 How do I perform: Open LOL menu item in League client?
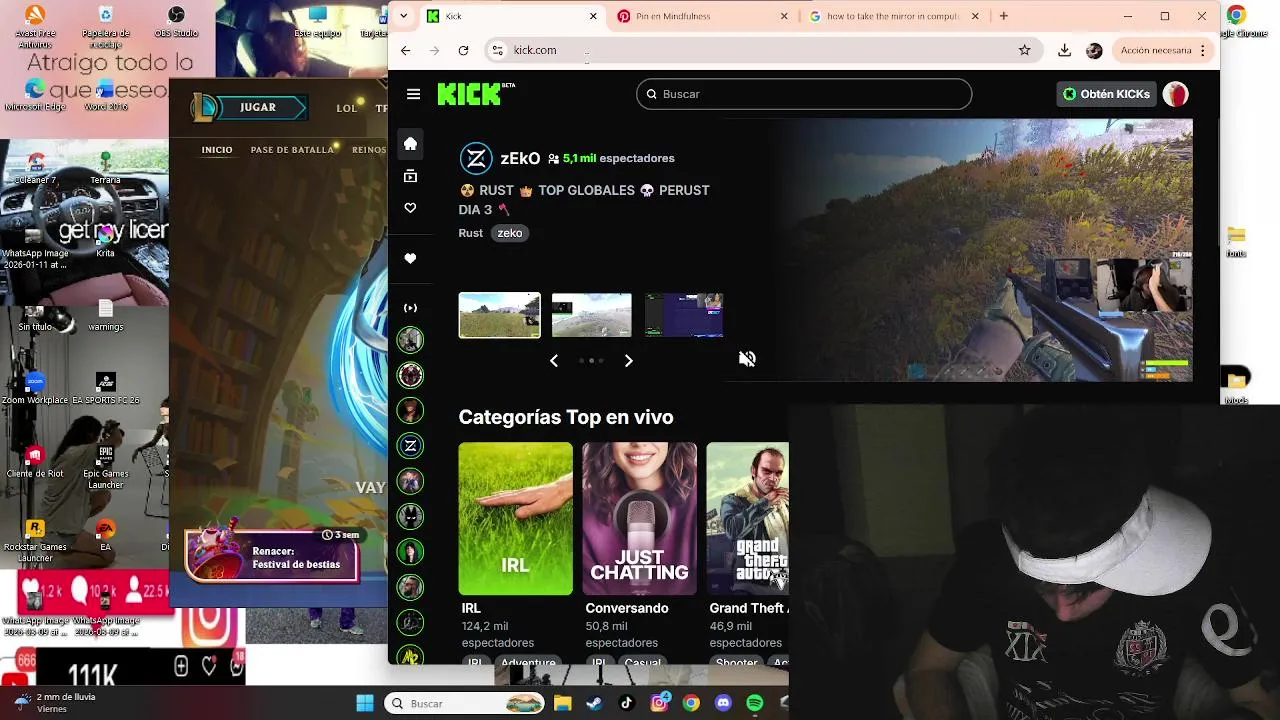pyautogui.click(x=346, y=108)
